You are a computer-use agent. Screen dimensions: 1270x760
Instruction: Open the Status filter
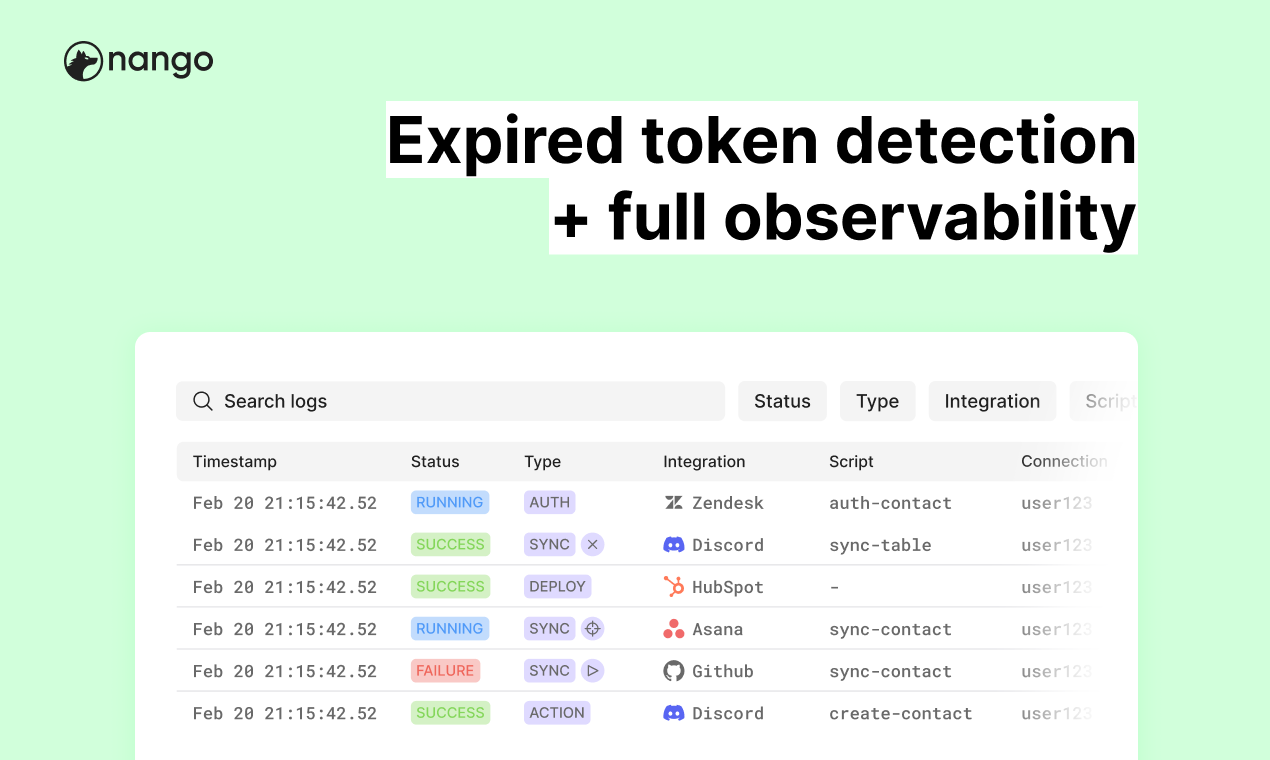[782, 401]
